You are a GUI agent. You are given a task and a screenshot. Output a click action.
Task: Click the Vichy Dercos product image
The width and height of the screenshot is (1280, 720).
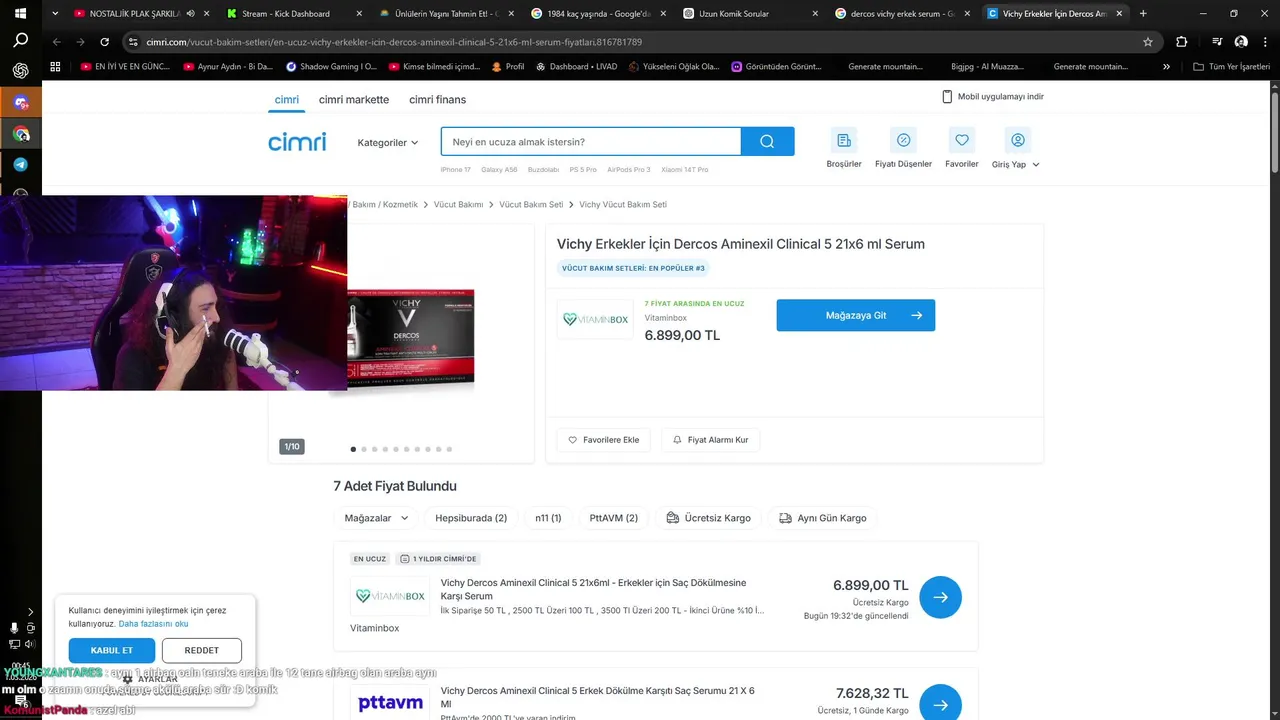411,340
